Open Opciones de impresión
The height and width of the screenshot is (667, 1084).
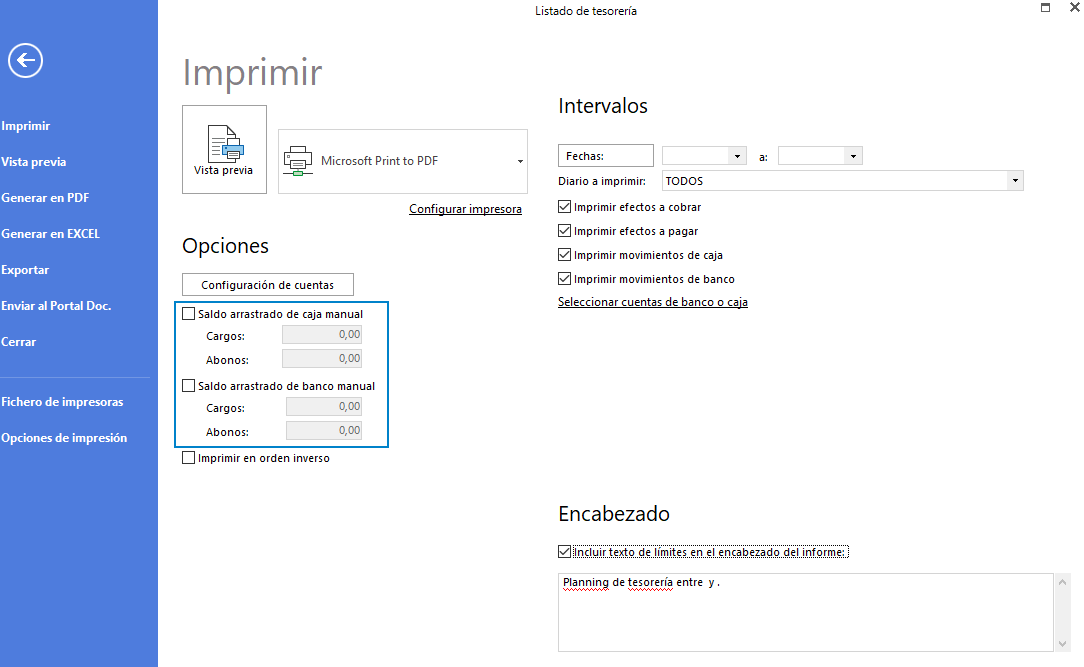point(64,438)
